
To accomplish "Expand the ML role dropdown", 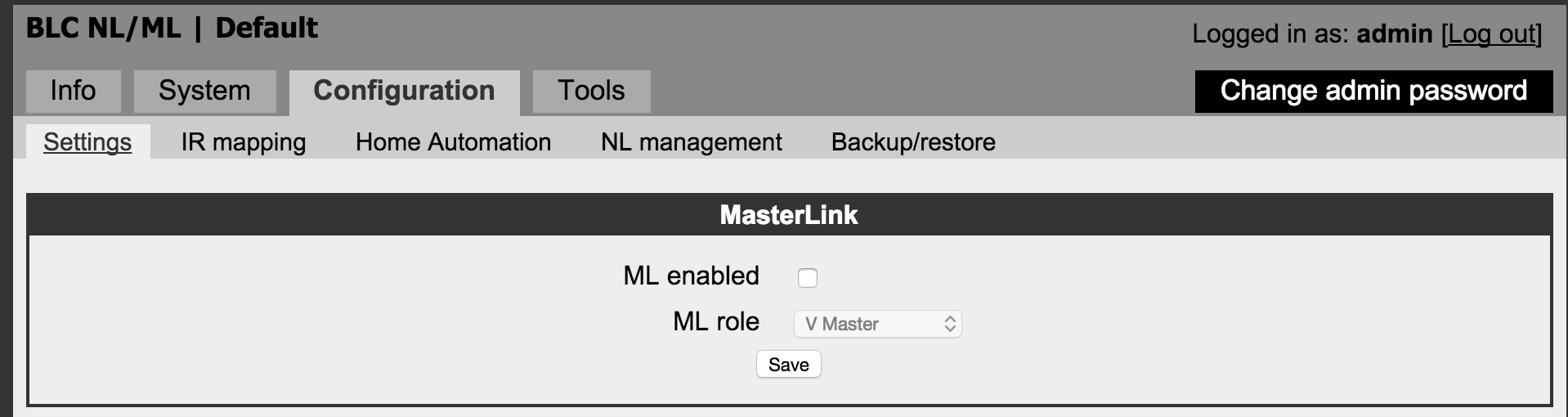I will [877, 324].
